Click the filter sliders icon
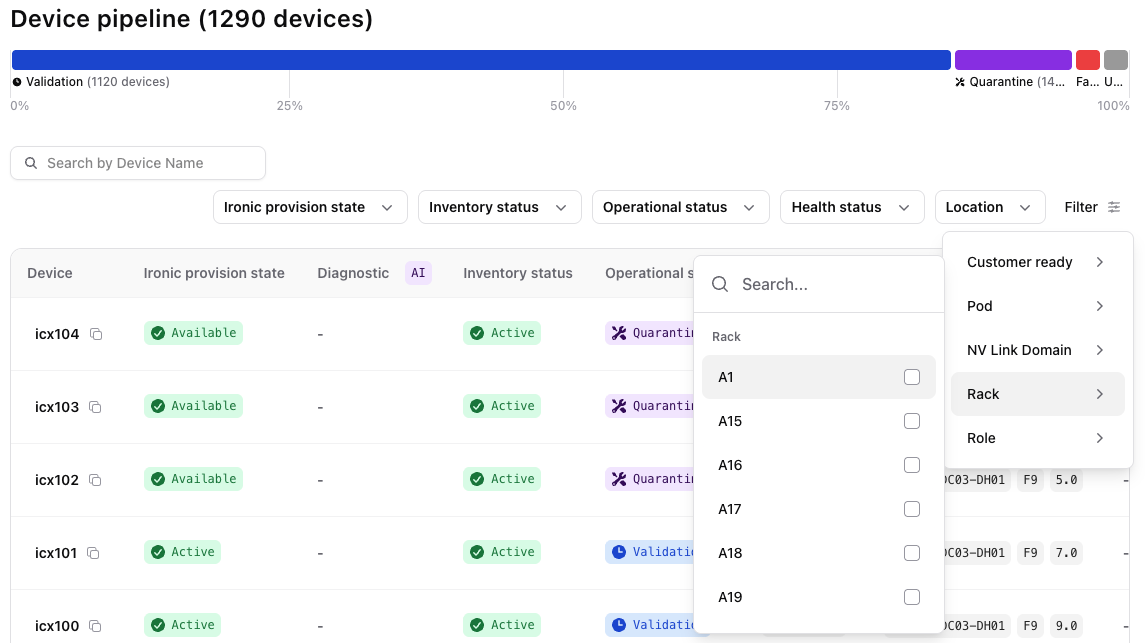The height and width of the screenshot is (643, 1145). (1114, 207)
